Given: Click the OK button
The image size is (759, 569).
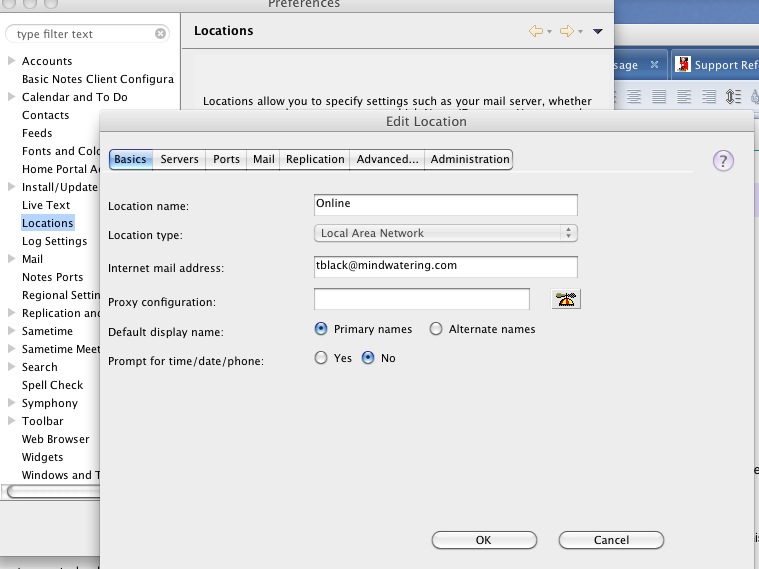Looking at the screenshot, I should [483, 540].
